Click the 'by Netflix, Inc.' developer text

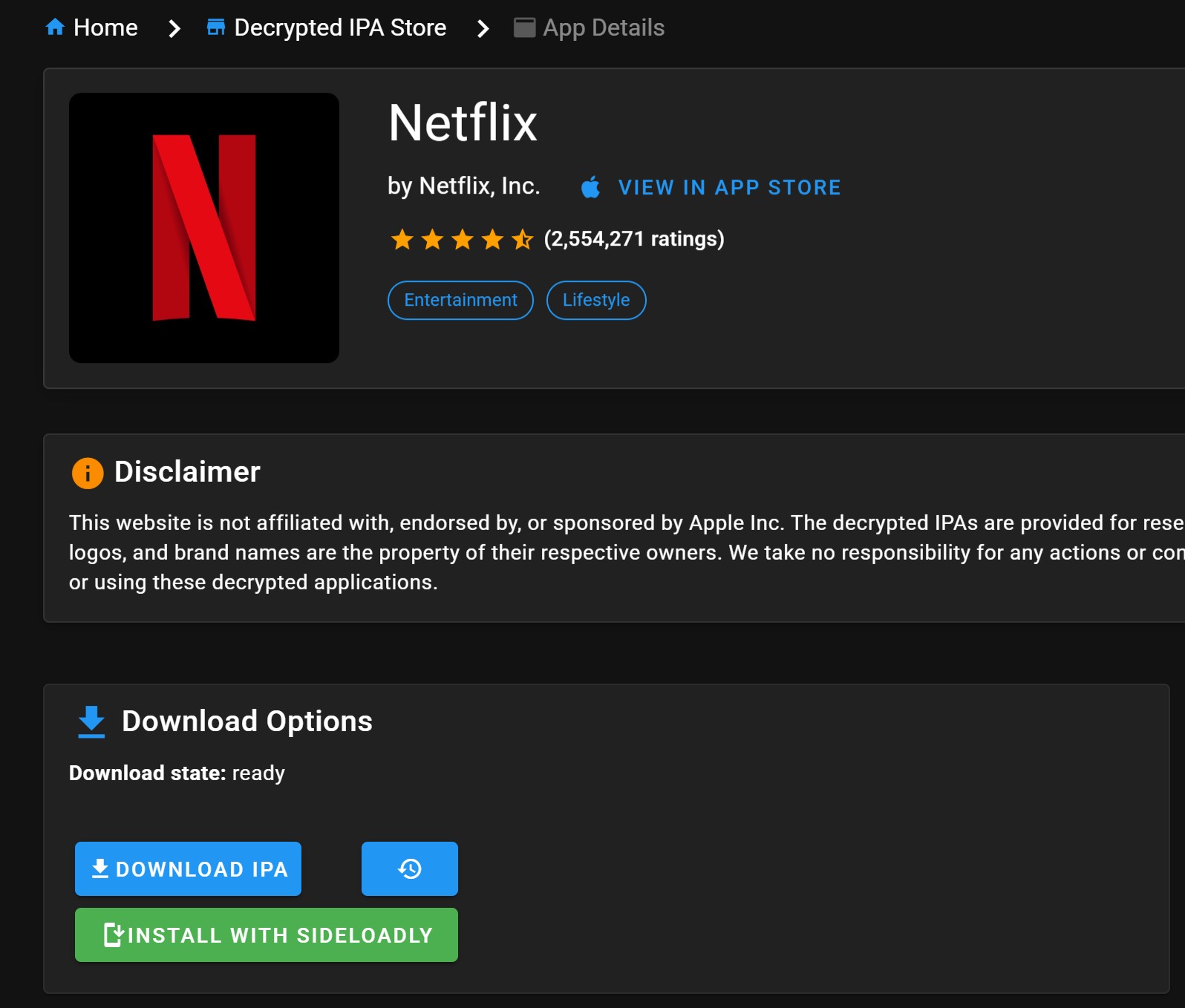[464, 186]
